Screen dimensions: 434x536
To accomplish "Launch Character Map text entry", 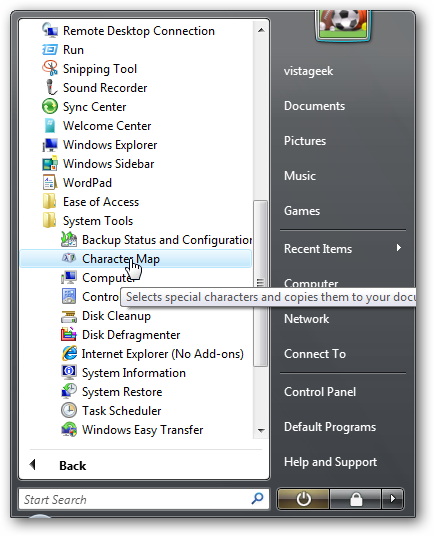I will click(x=121, y=259).
